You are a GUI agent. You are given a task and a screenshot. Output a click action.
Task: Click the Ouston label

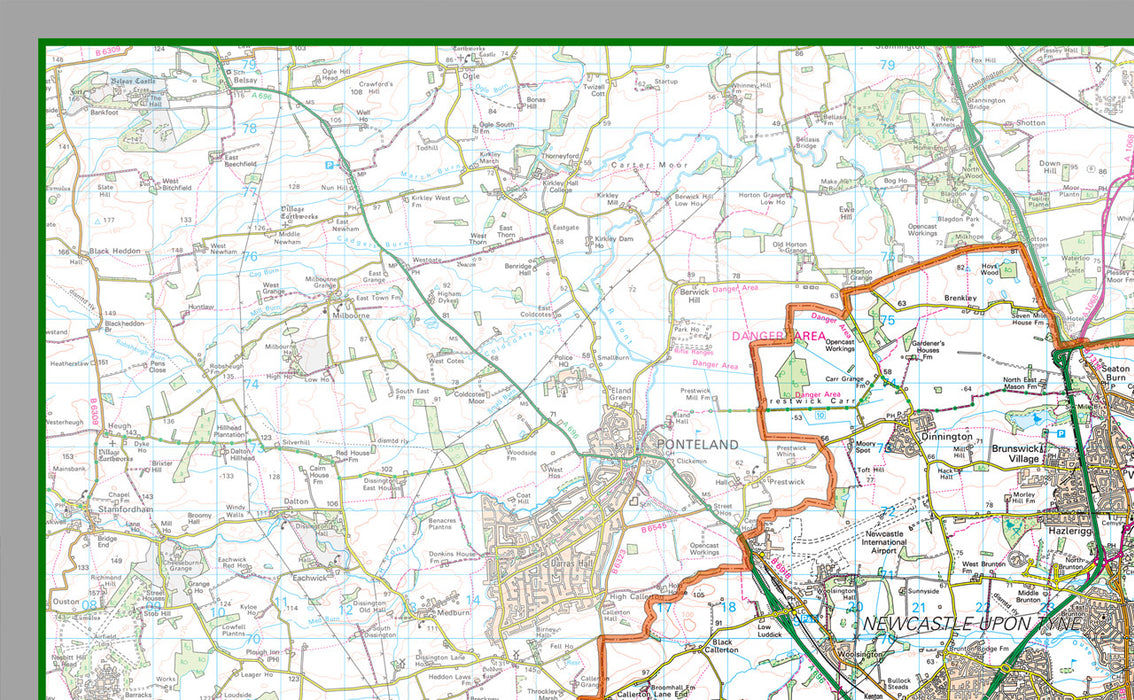[66, 602]
